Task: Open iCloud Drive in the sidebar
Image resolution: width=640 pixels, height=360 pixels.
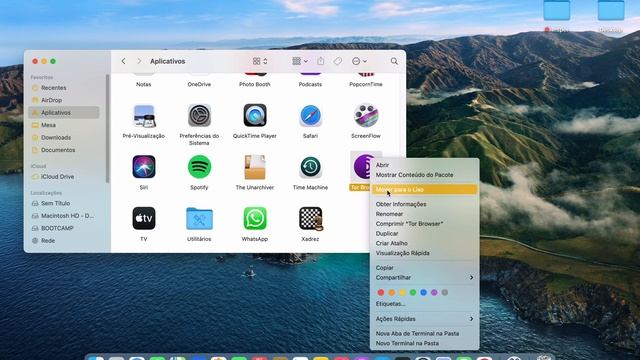Action: (64, 177)
